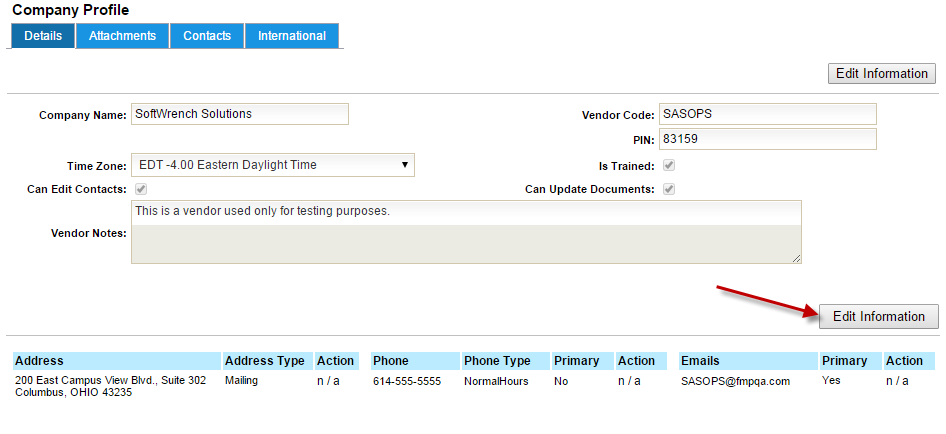Click the Vendor Code field
Viewport: 946px width, 434px height.
click(767, 114)
